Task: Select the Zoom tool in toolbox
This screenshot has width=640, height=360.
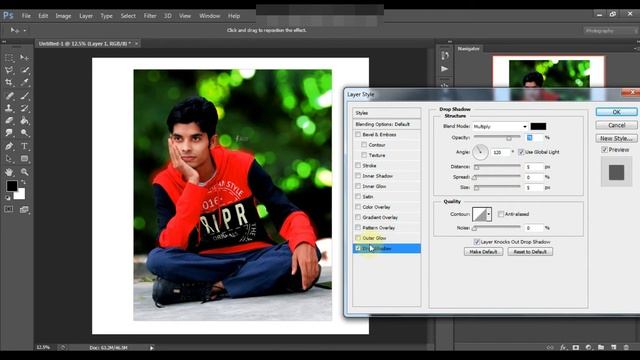Action: coord(24,172)
